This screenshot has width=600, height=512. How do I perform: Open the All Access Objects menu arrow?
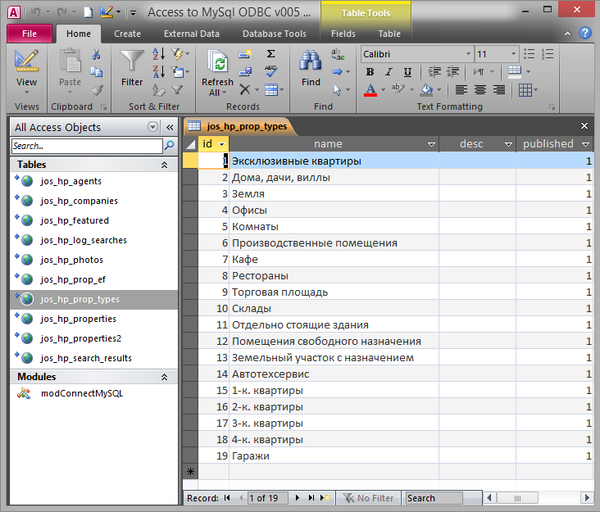click(x=153, y=127)
